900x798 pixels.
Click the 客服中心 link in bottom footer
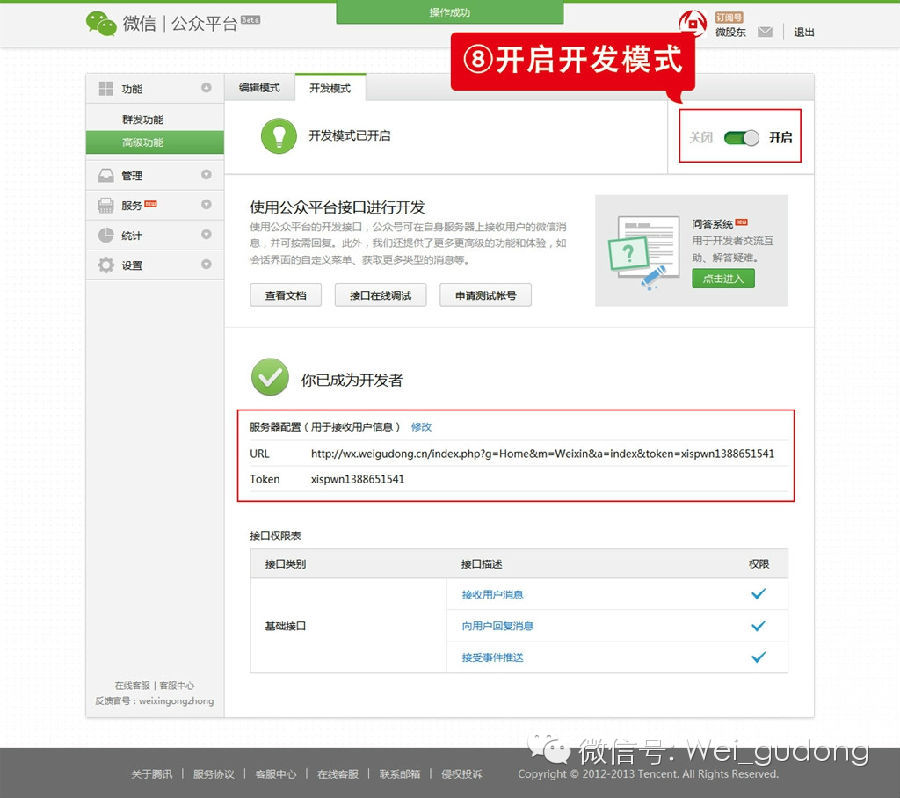276,774
